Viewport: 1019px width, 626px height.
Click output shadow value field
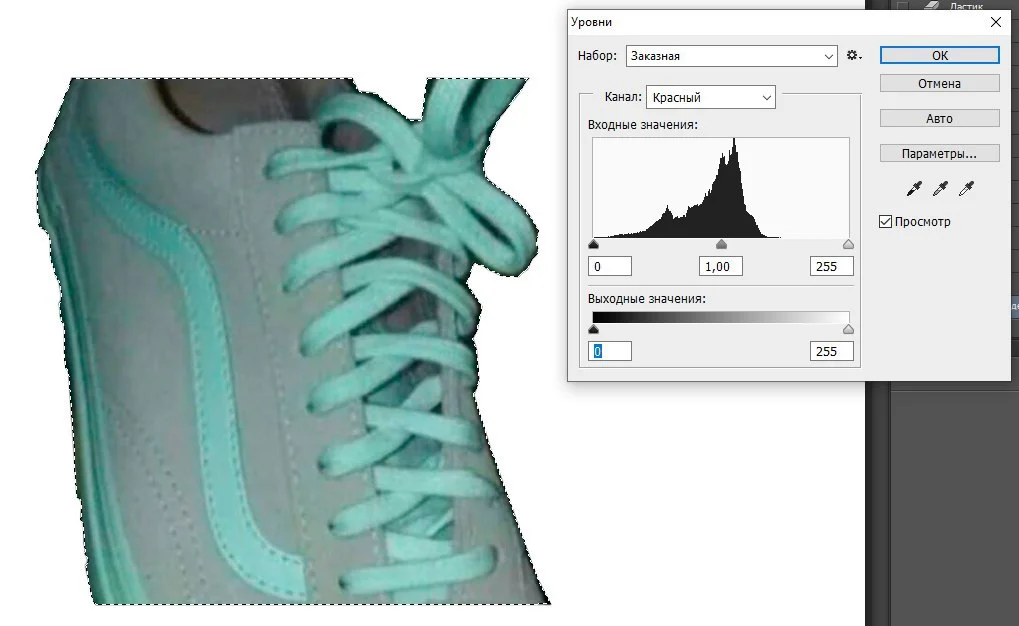click(610, 352)
